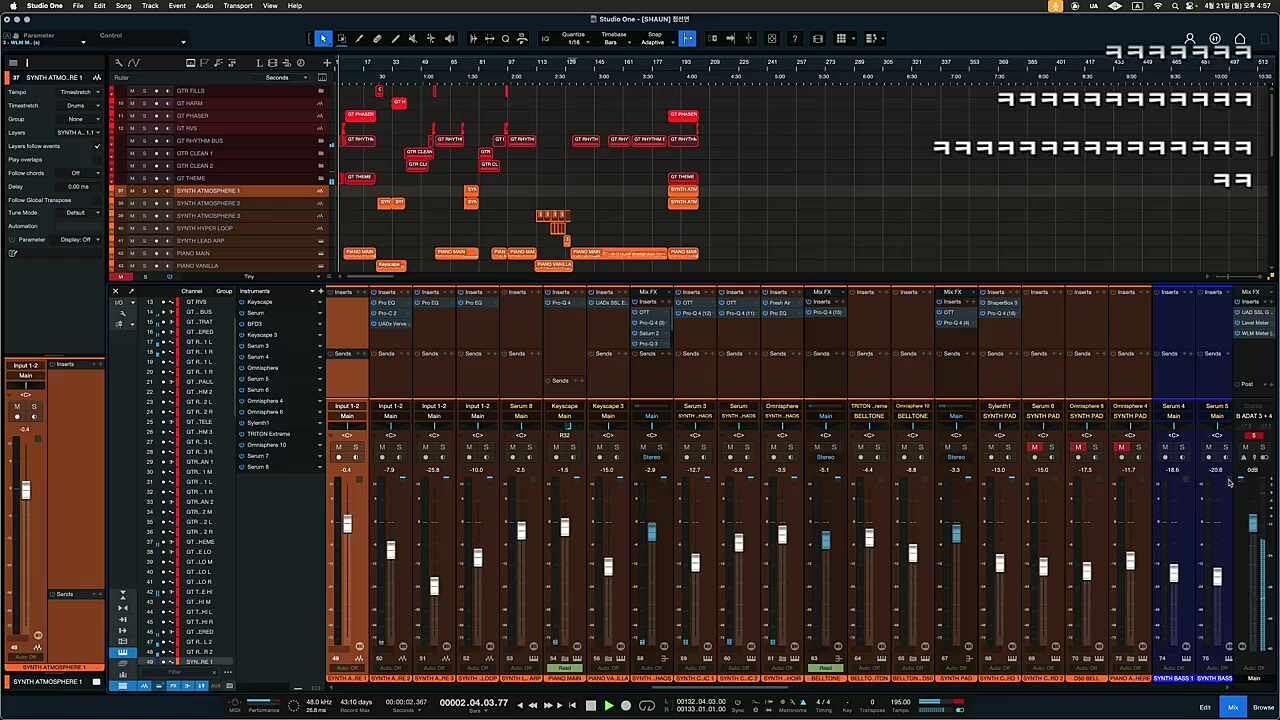Open the Follow chords Off dropdown
The width and height of the screenshot is (1280, 720).
pyautogui.click(x=81, y=173)
